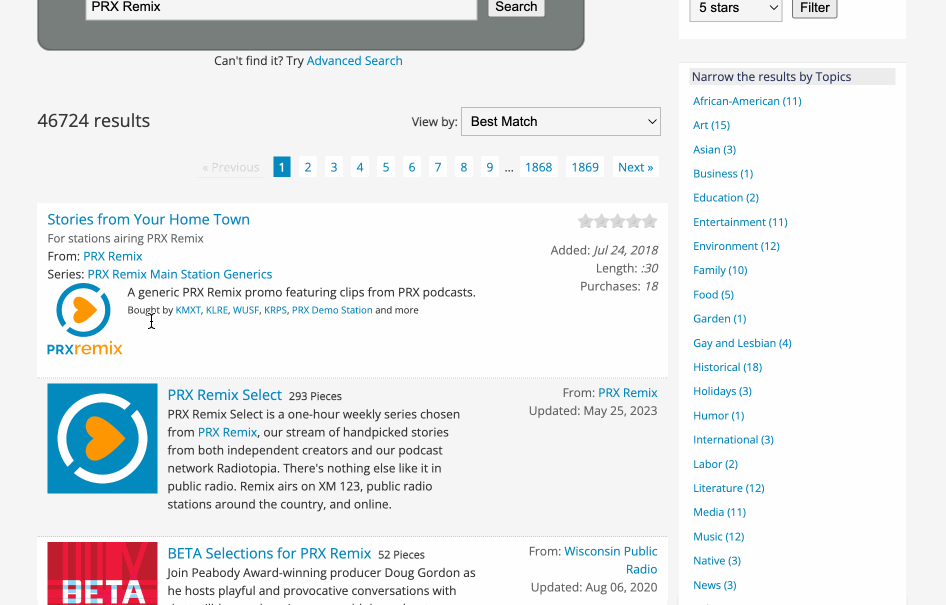Click the Purchases: 18 text
This screenshot has width=946, height=605.
(619, 287)
